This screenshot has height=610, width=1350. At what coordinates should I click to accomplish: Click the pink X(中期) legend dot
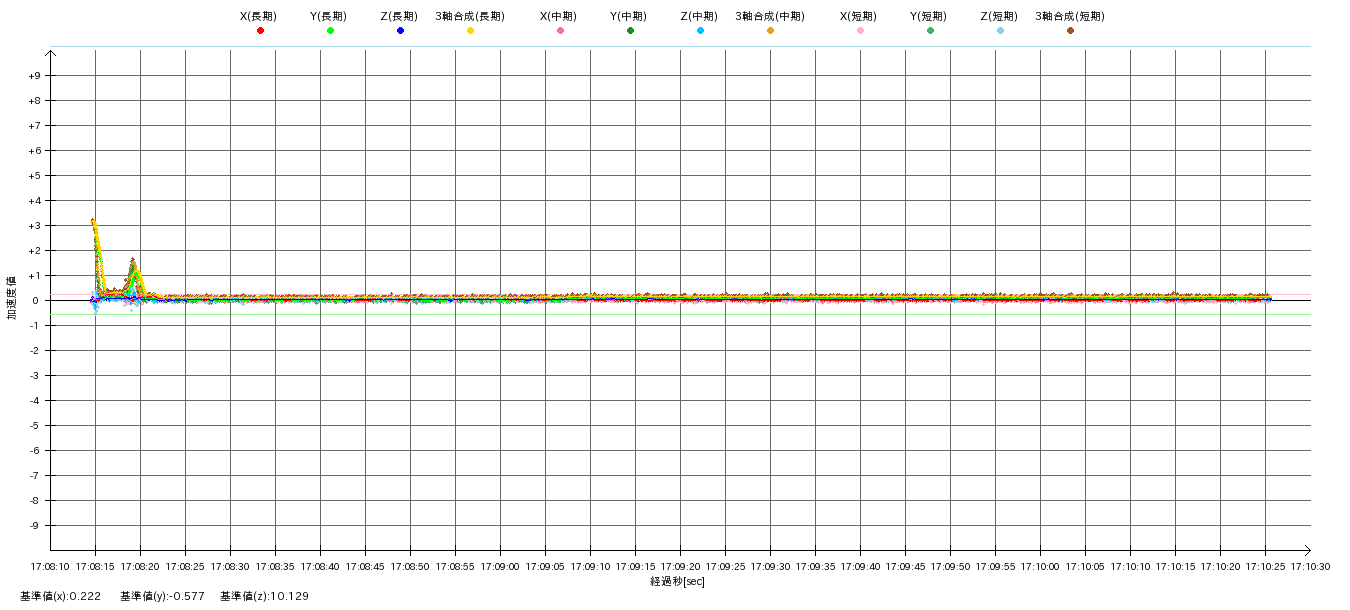(560, 31)
